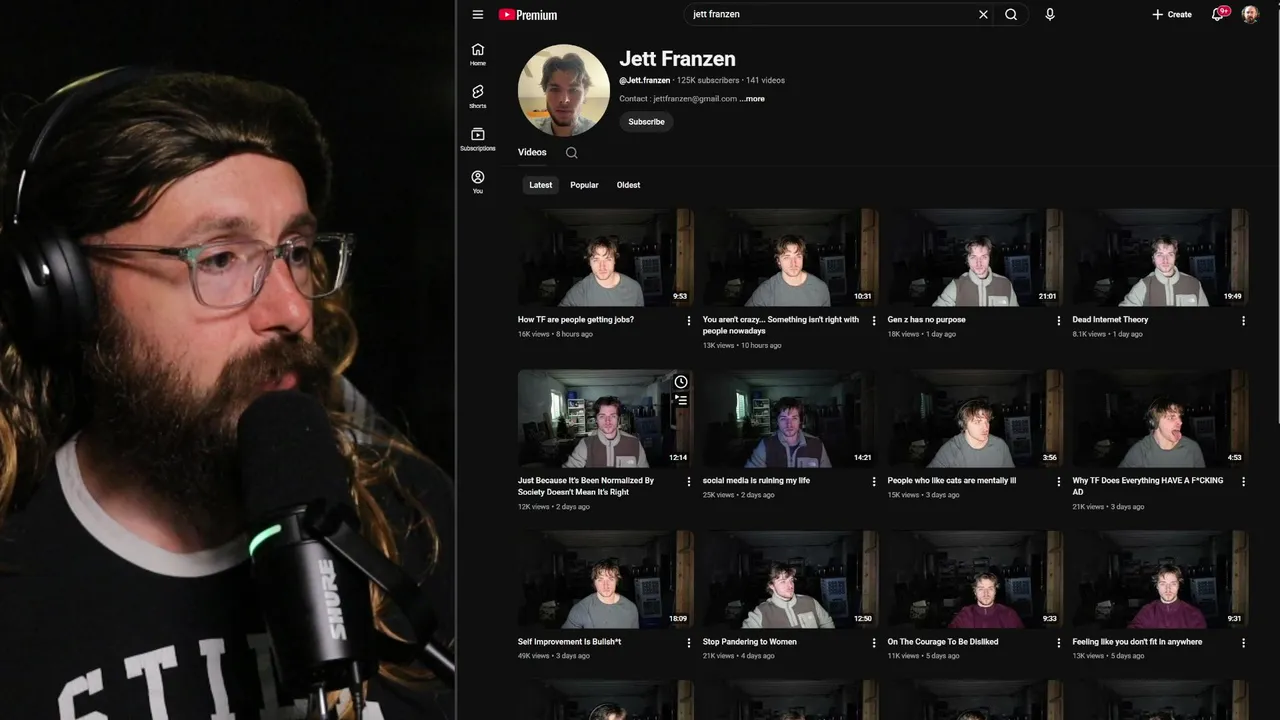Start voice search with microphone icon

[x=1050, y=15]
